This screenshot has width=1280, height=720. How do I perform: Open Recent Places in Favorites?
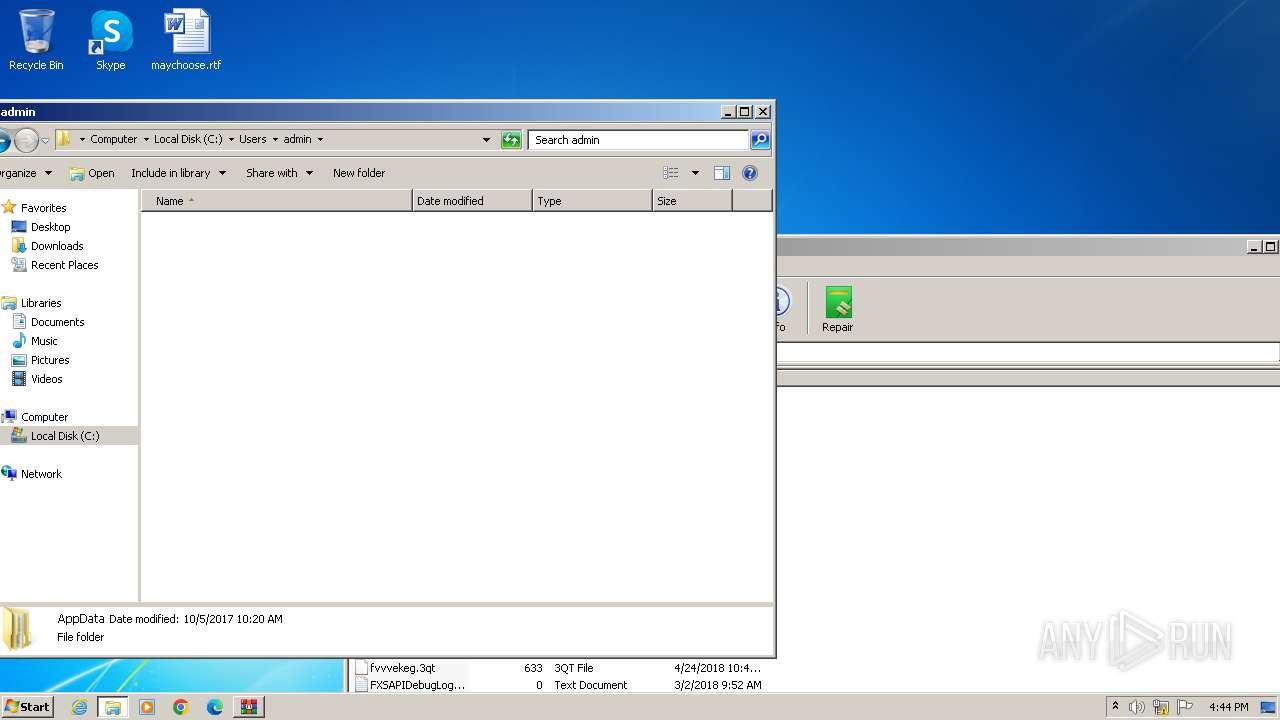[x=64, y=265]
